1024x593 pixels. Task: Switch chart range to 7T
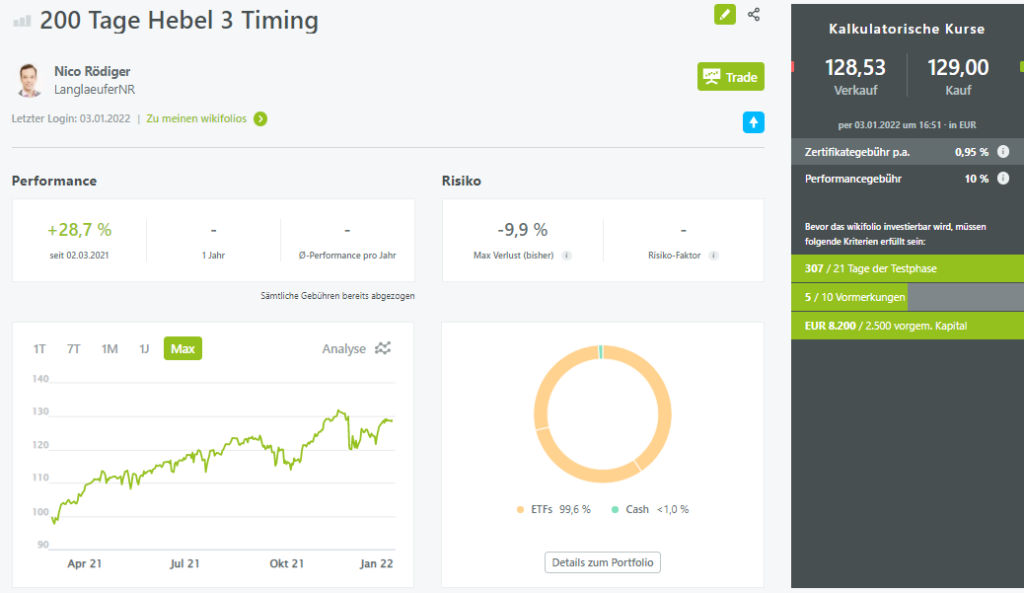pos(73,349)
